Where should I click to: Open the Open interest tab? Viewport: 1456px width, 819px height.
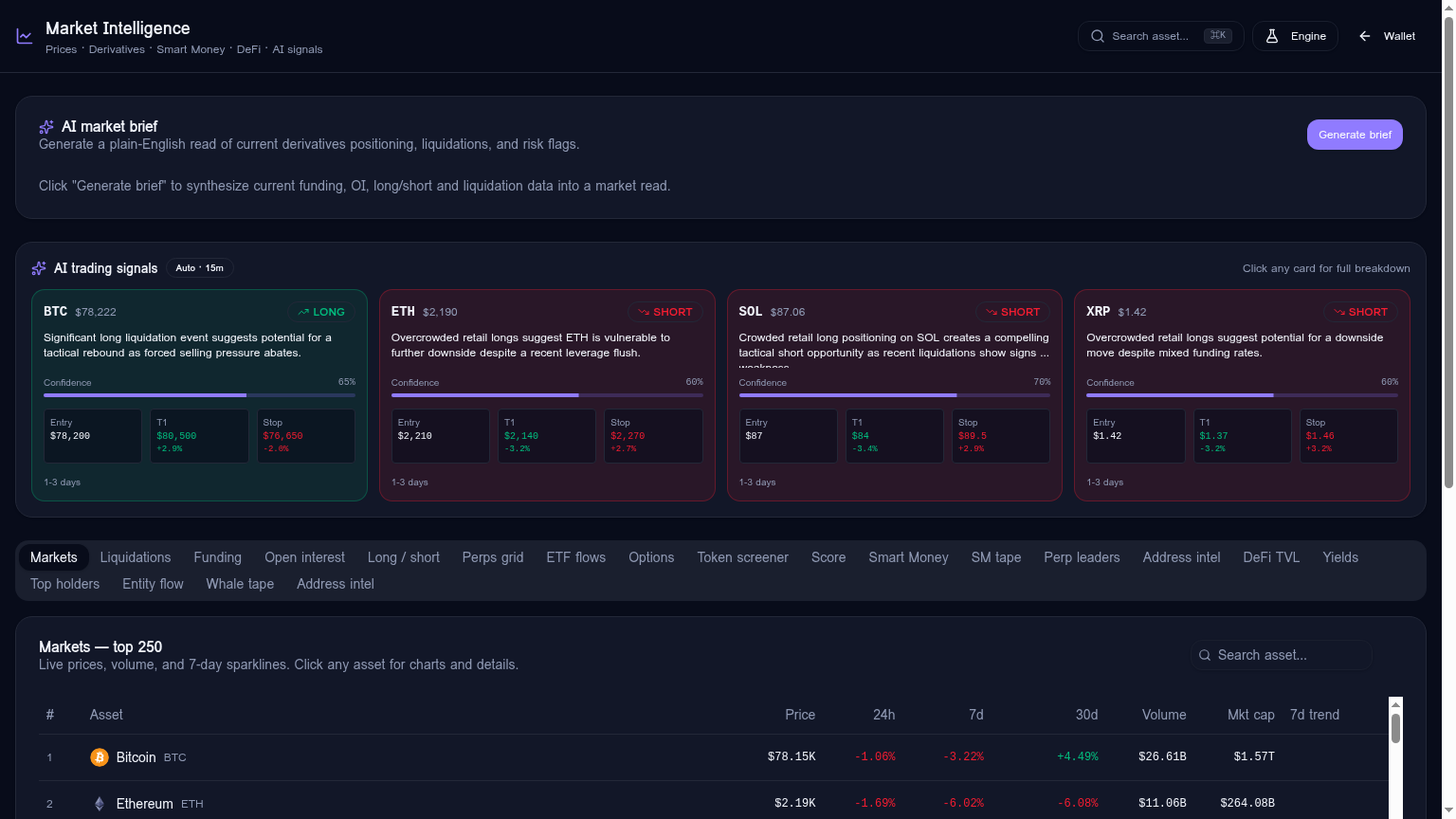[x=305, y=557]
